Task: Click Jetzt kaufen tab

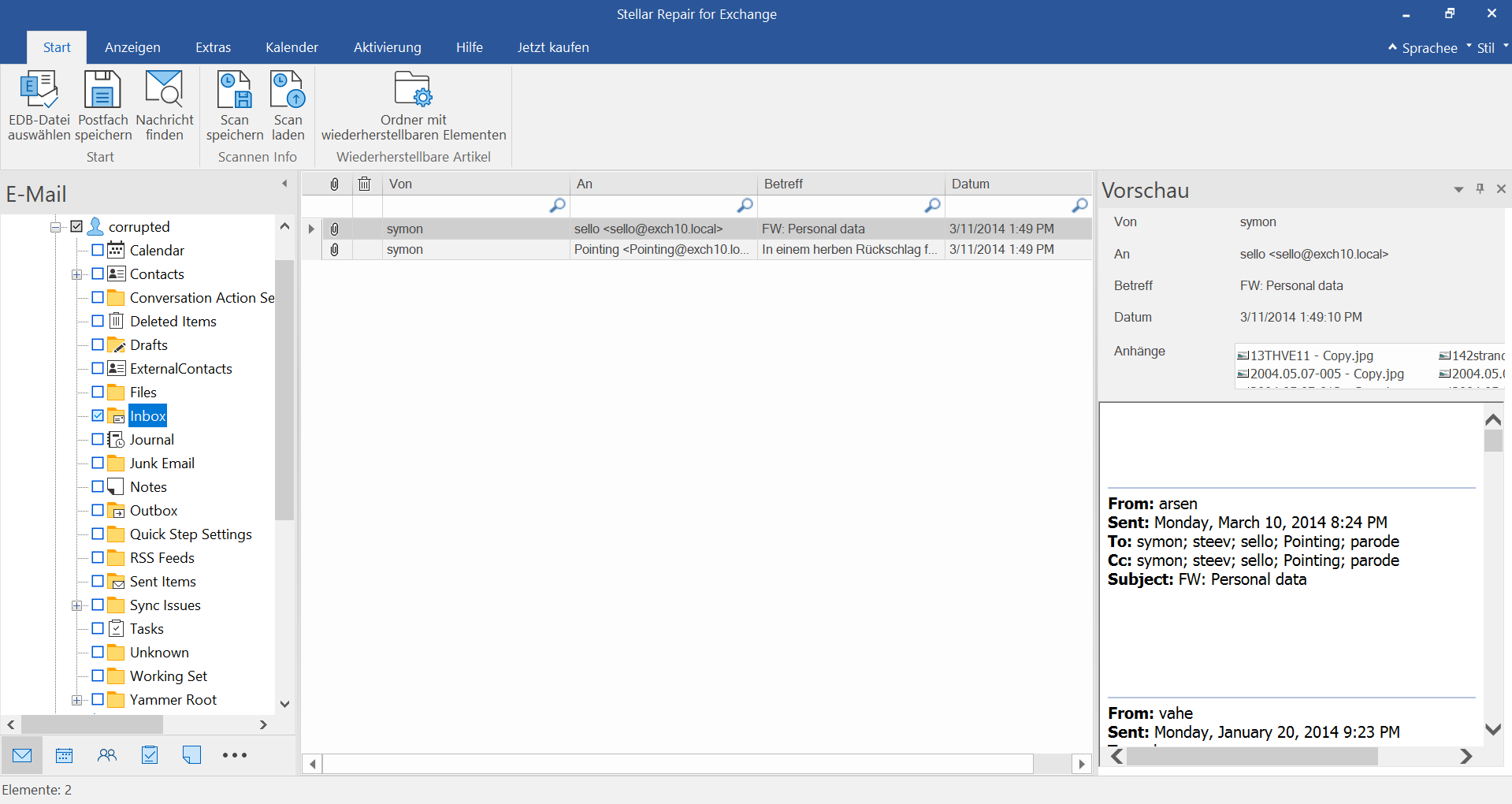Action: click(553, 47)
